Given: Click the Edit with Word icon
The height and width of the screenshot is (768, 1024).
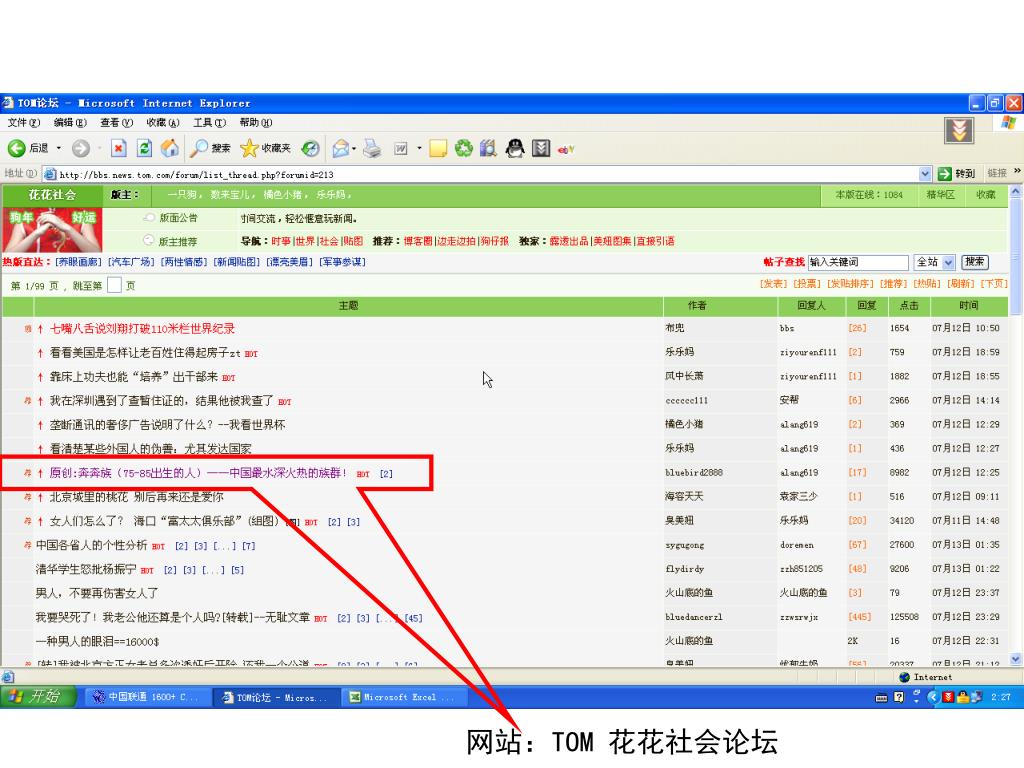Looking at the screenshot, I should tap(400, 149).
